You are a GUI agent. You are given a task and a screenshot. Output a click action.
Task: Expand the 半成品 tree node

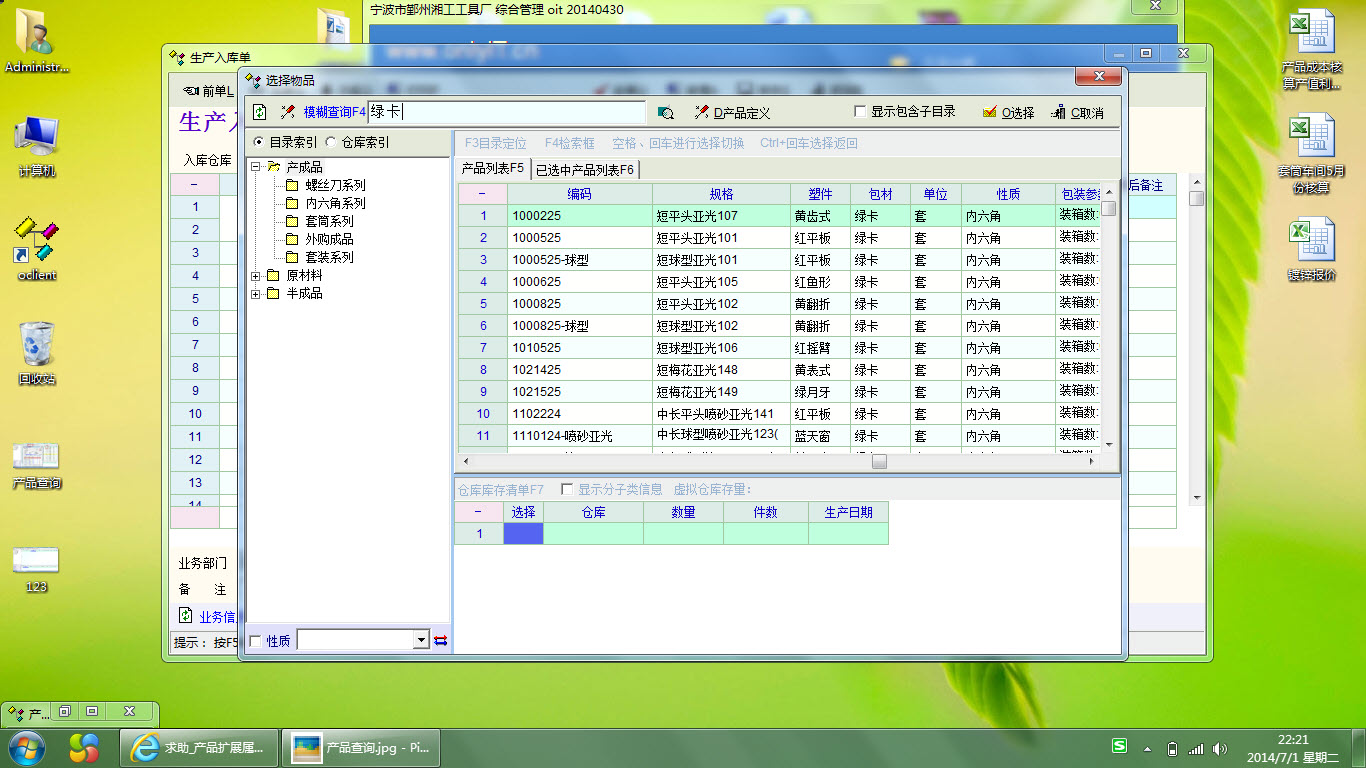pyautogui.click(x=256, y=294)
